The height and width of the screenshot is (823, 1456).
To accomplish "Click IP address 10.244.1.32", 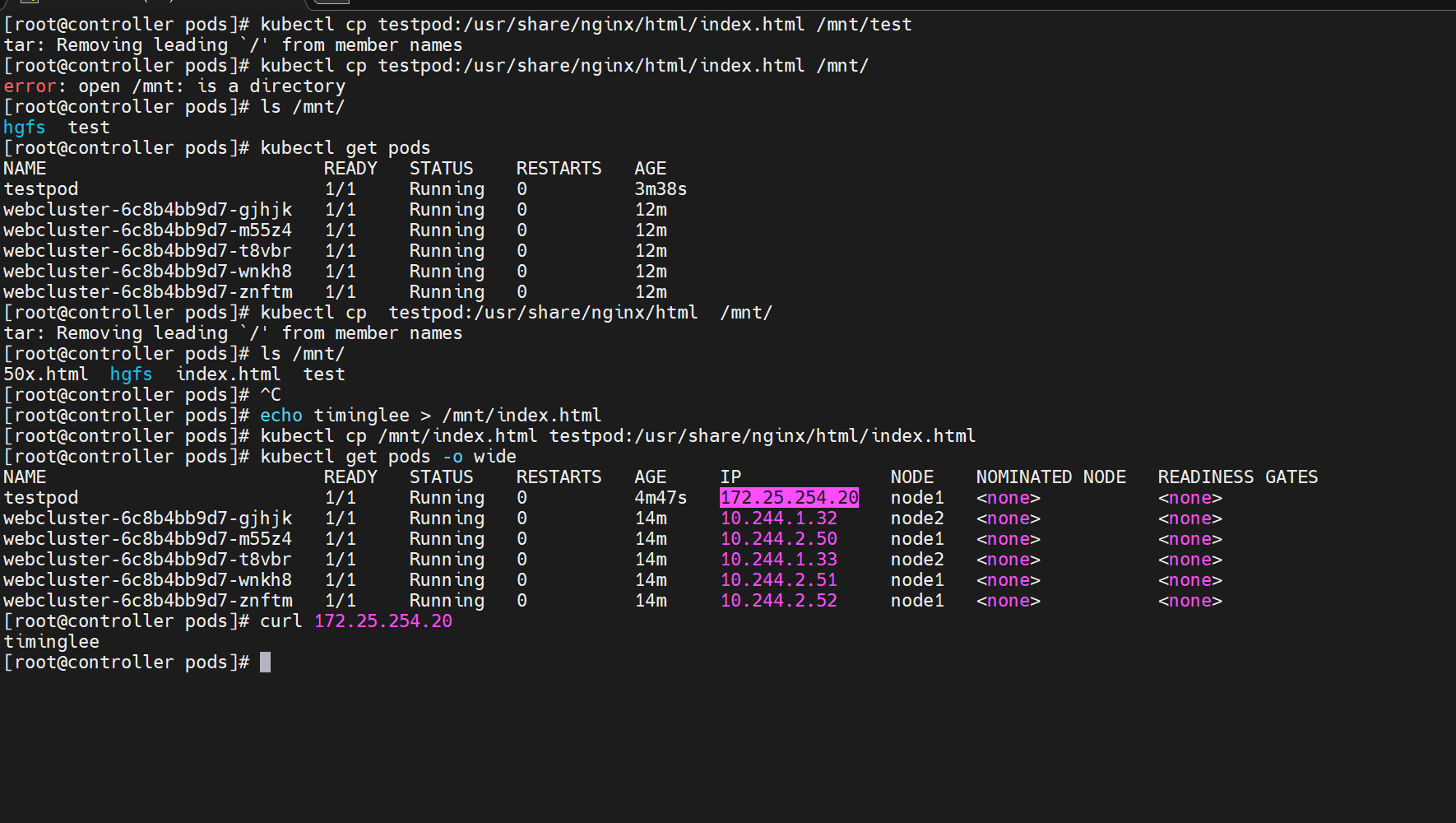I will 779,518.
